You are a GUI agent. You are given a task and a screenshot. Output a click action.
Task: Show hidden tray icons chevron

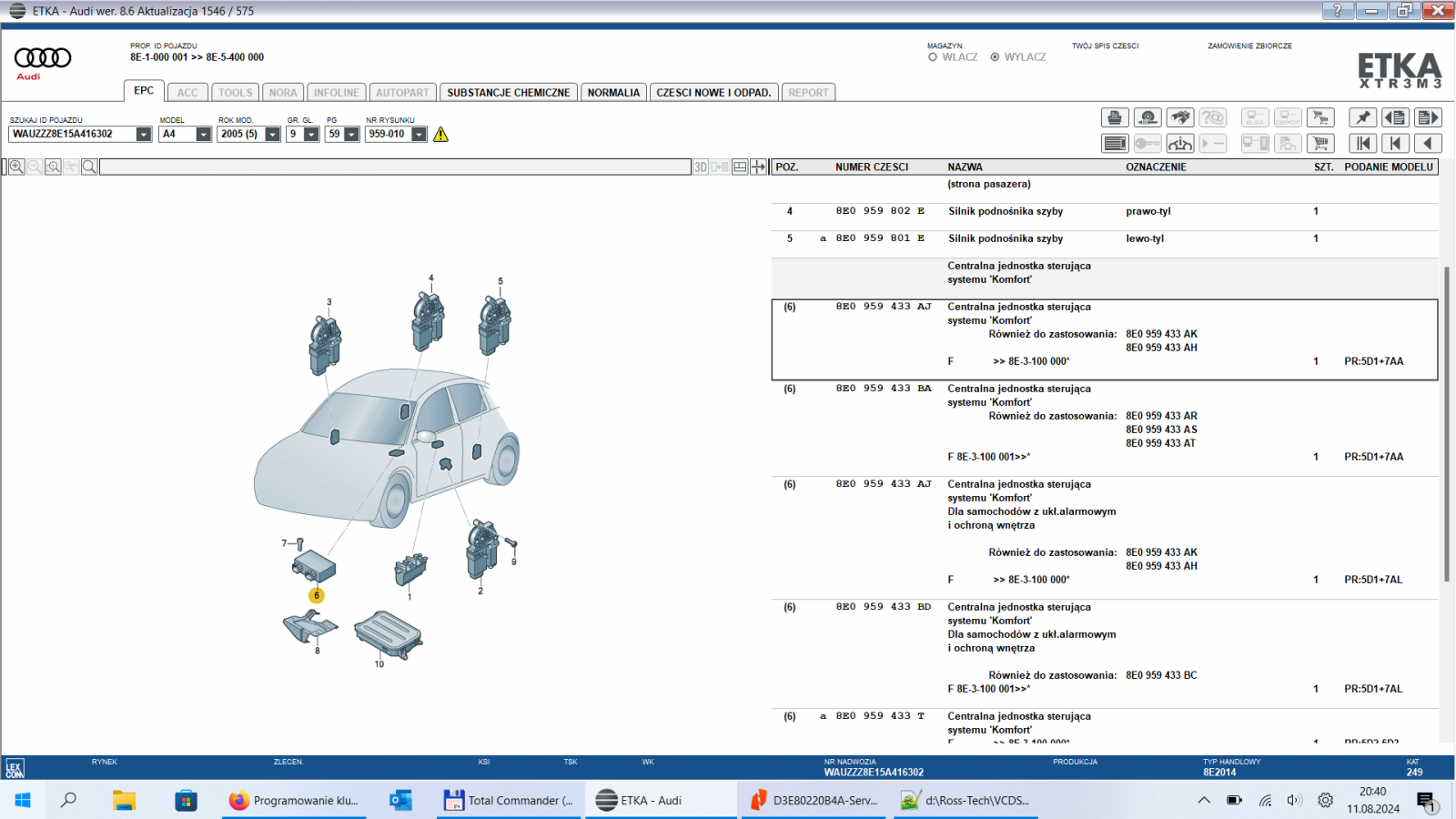pyautogui.click(x=1204, y=800)
